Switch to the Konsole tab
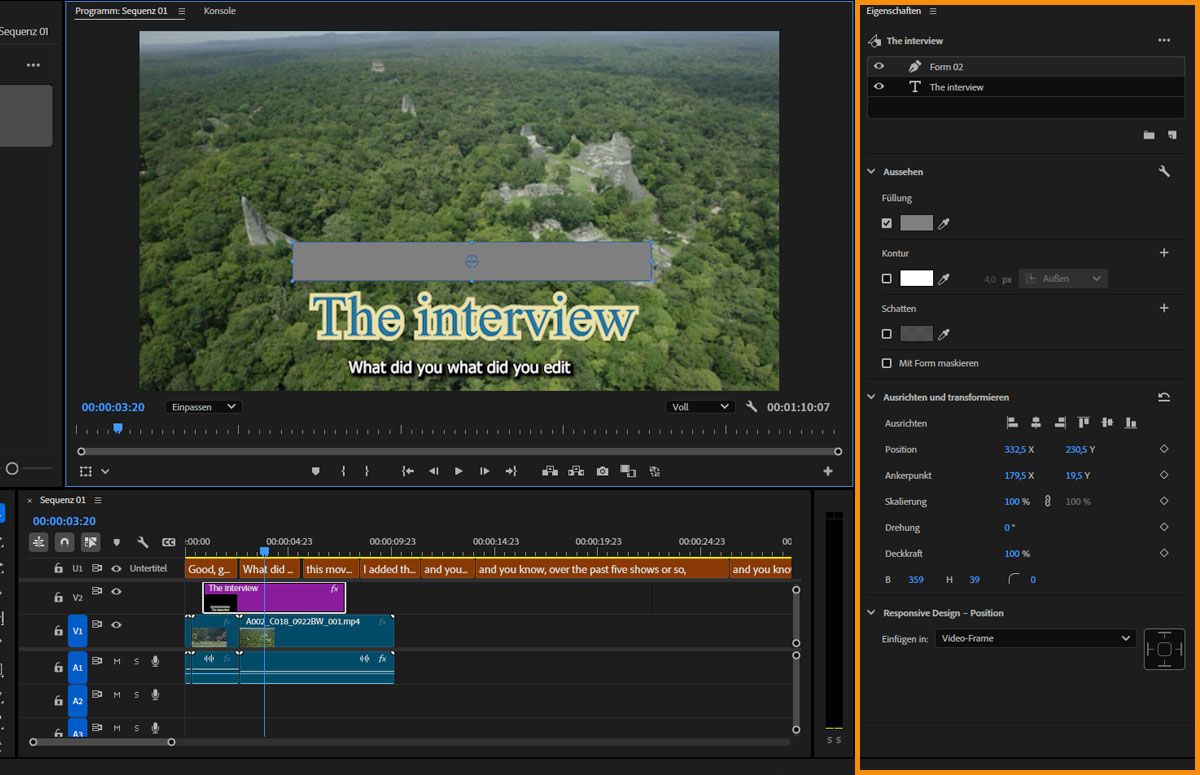 point(220,11)
